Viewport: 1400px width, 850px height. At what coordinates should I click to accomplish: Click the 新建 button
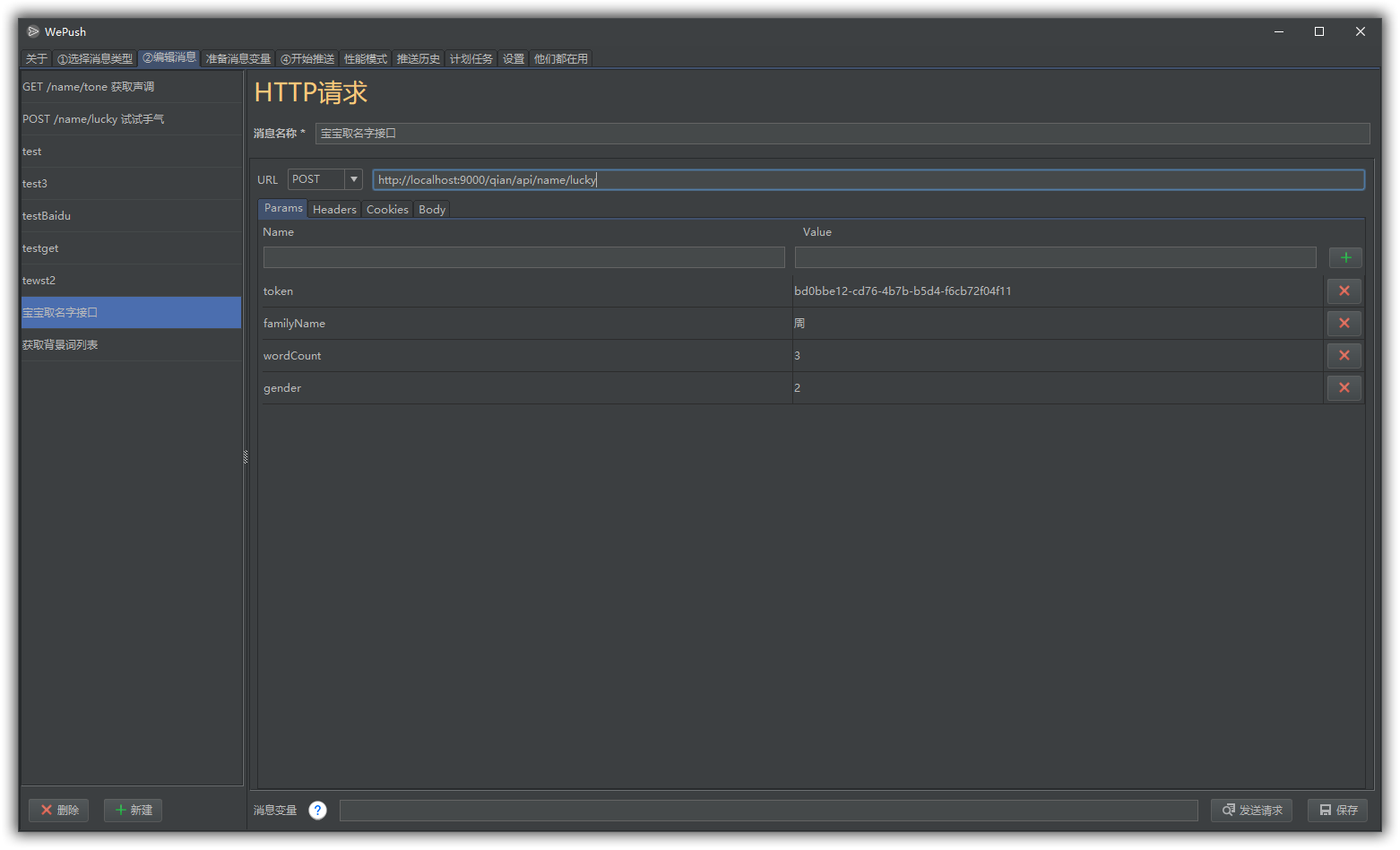tap(134, 811)
